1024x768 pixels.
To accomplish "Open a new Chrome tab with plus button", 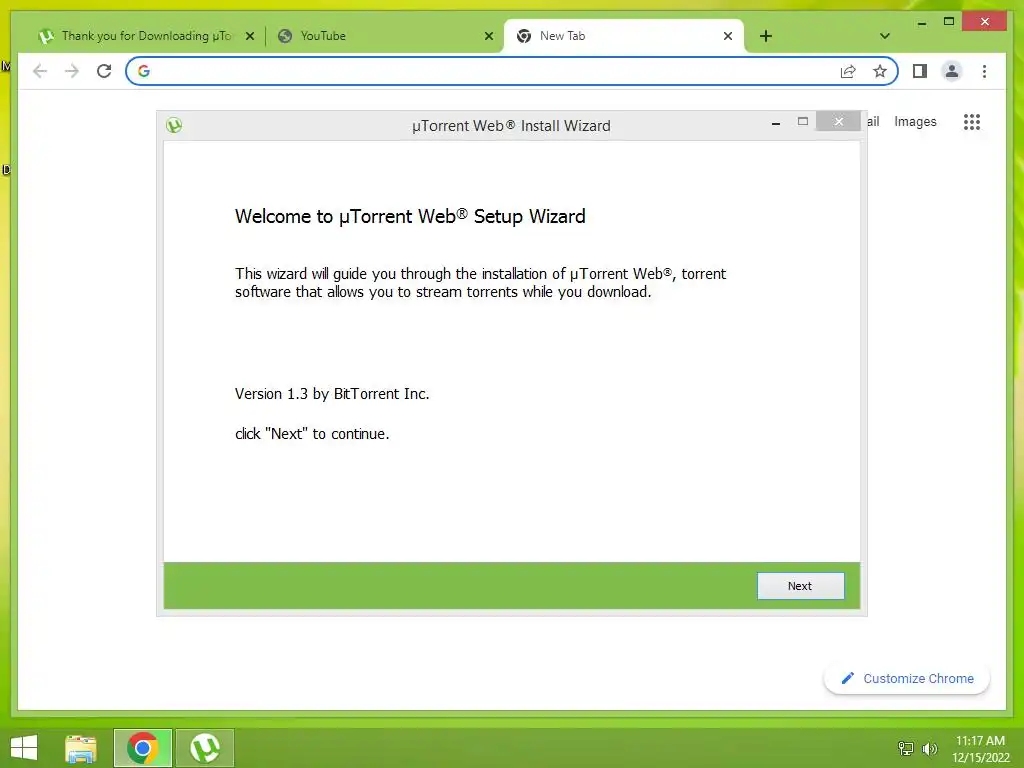I will tap(766, 36).
